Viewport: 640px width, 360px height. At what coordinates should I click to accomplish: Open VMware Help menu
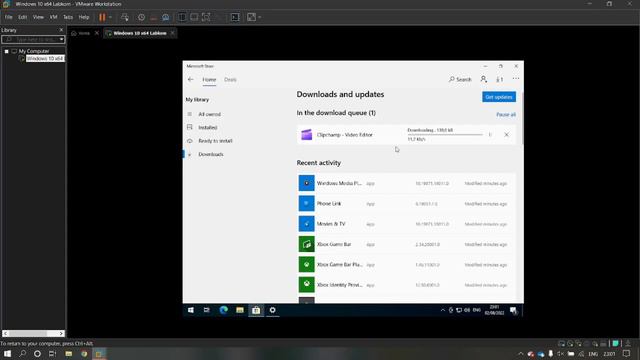tap(84, 17)
